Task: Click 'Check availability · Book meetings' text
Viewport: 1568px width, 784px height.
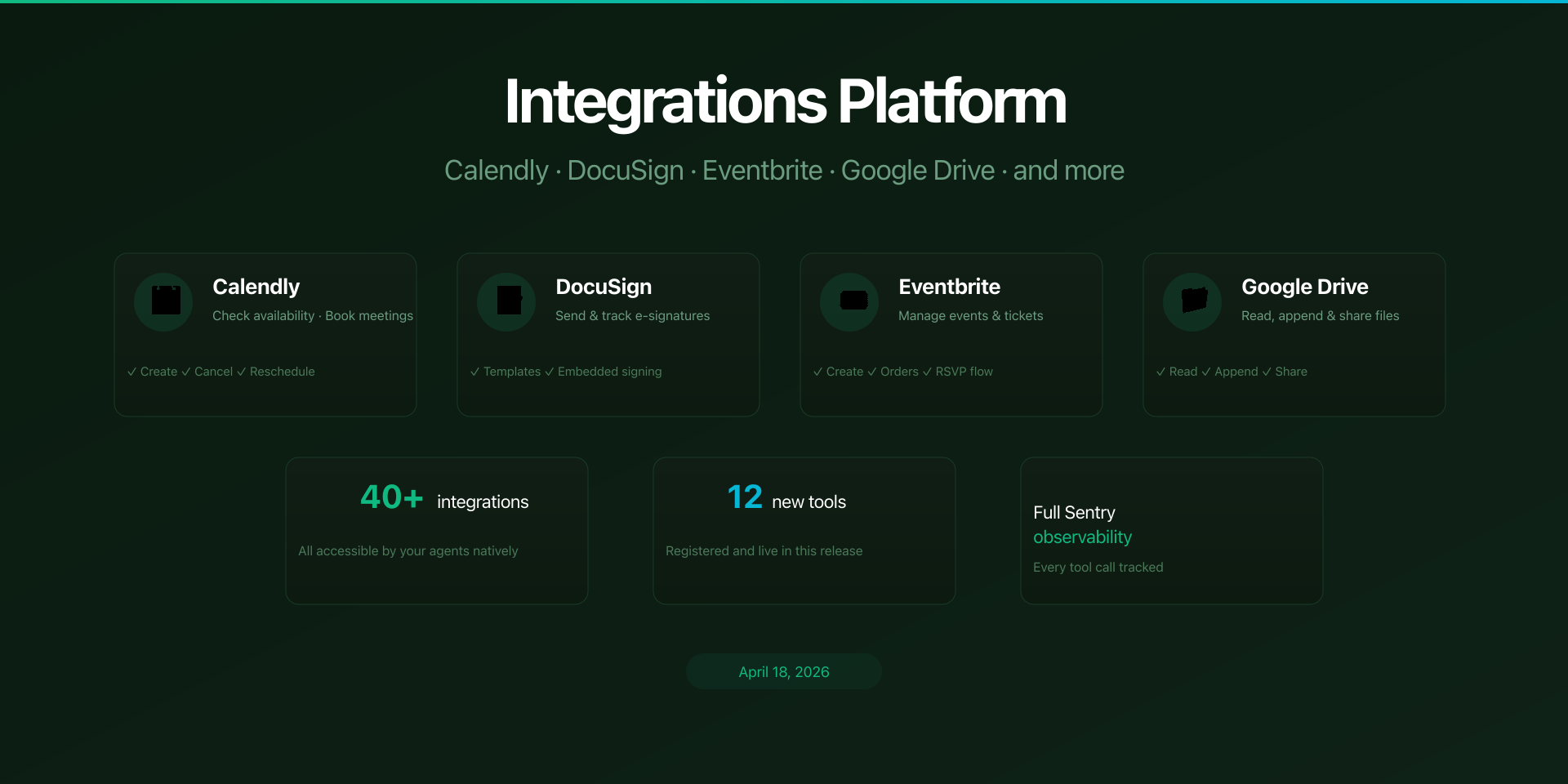Action: (313, 316)
